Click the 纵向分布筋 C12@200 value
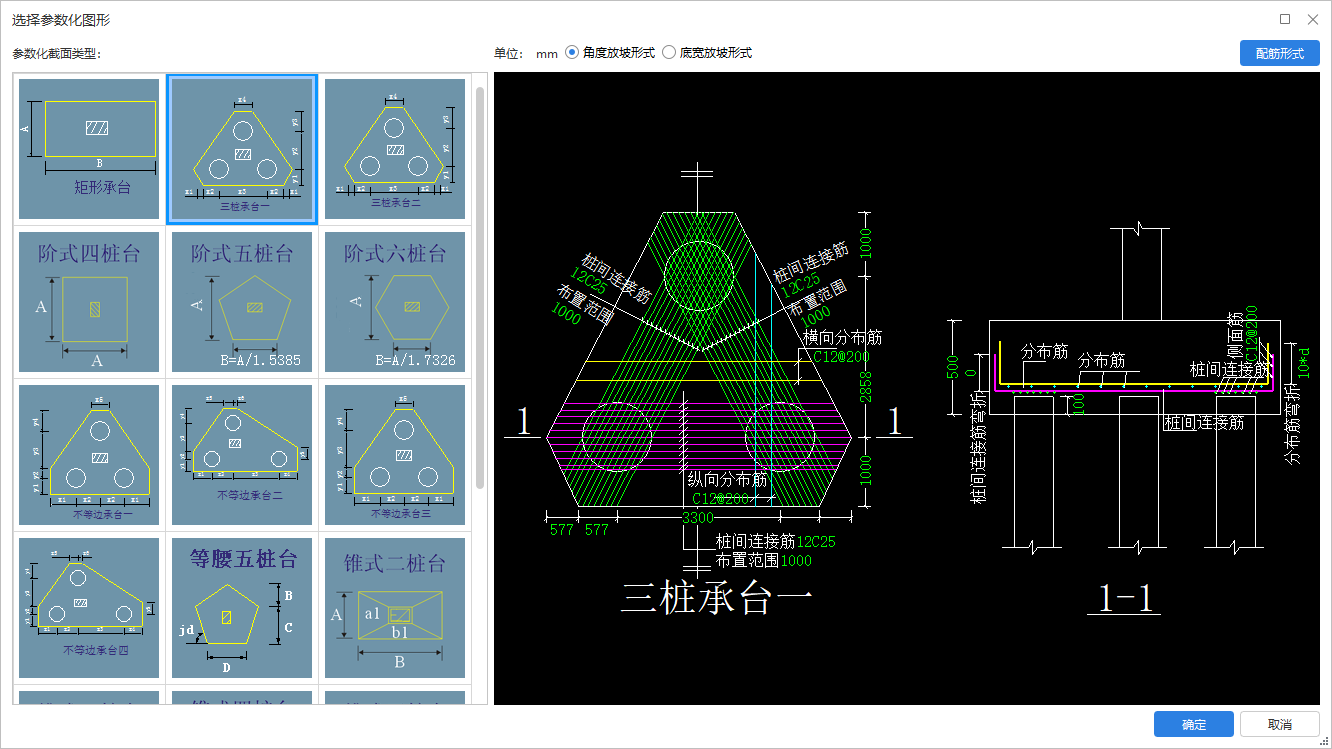This screenshot has height=749, width=1332. click(720, 498)
